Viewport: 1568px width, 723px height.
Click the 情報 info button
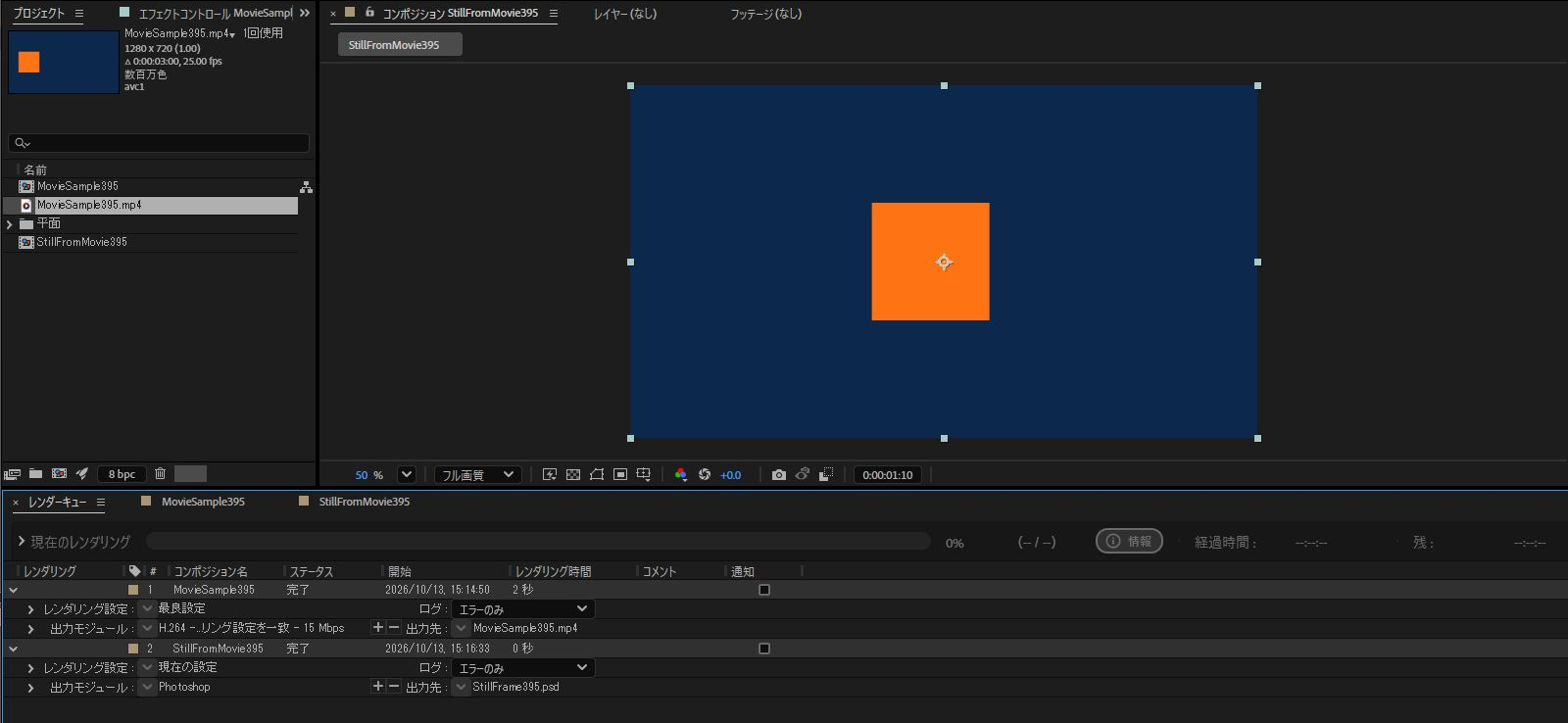pos(1129,542)
